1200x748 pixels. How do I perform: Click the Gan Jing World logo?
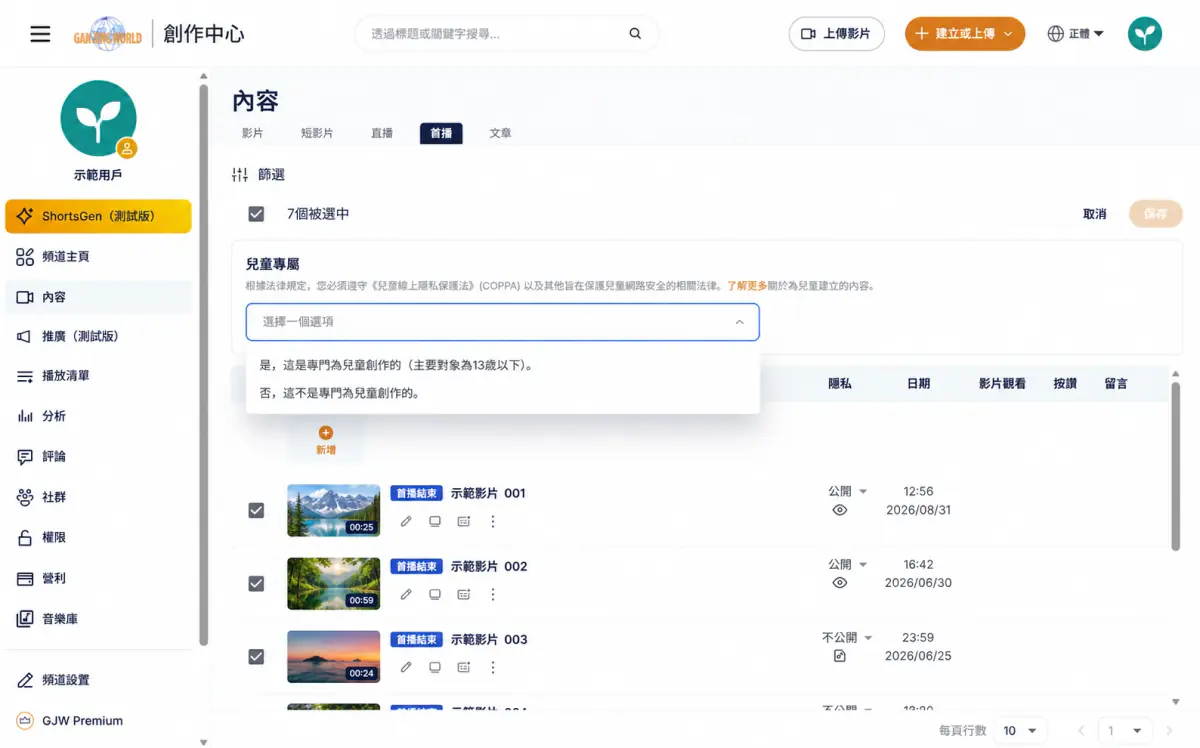click(108, 34)
